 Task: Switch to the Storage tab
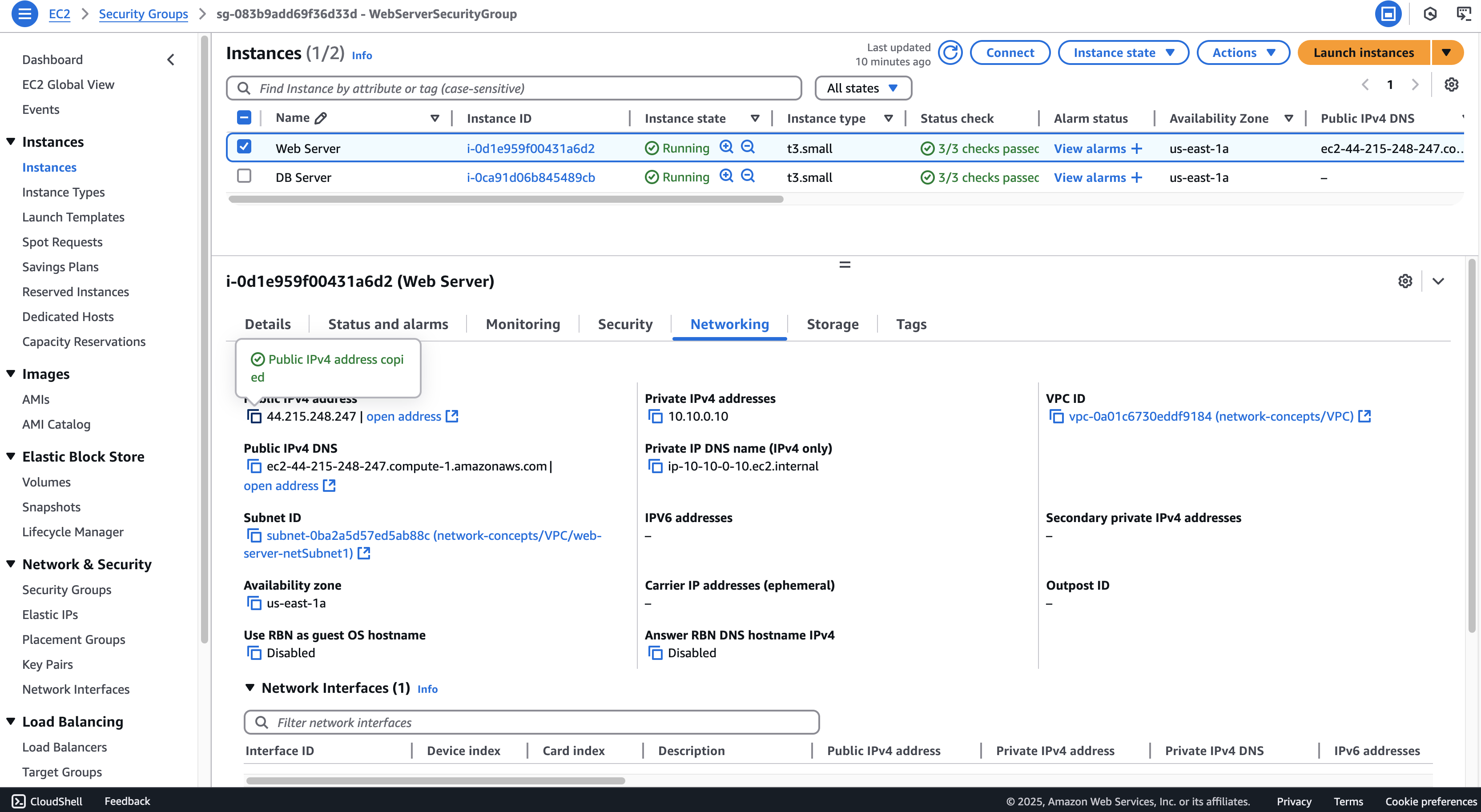coord(833,324)
